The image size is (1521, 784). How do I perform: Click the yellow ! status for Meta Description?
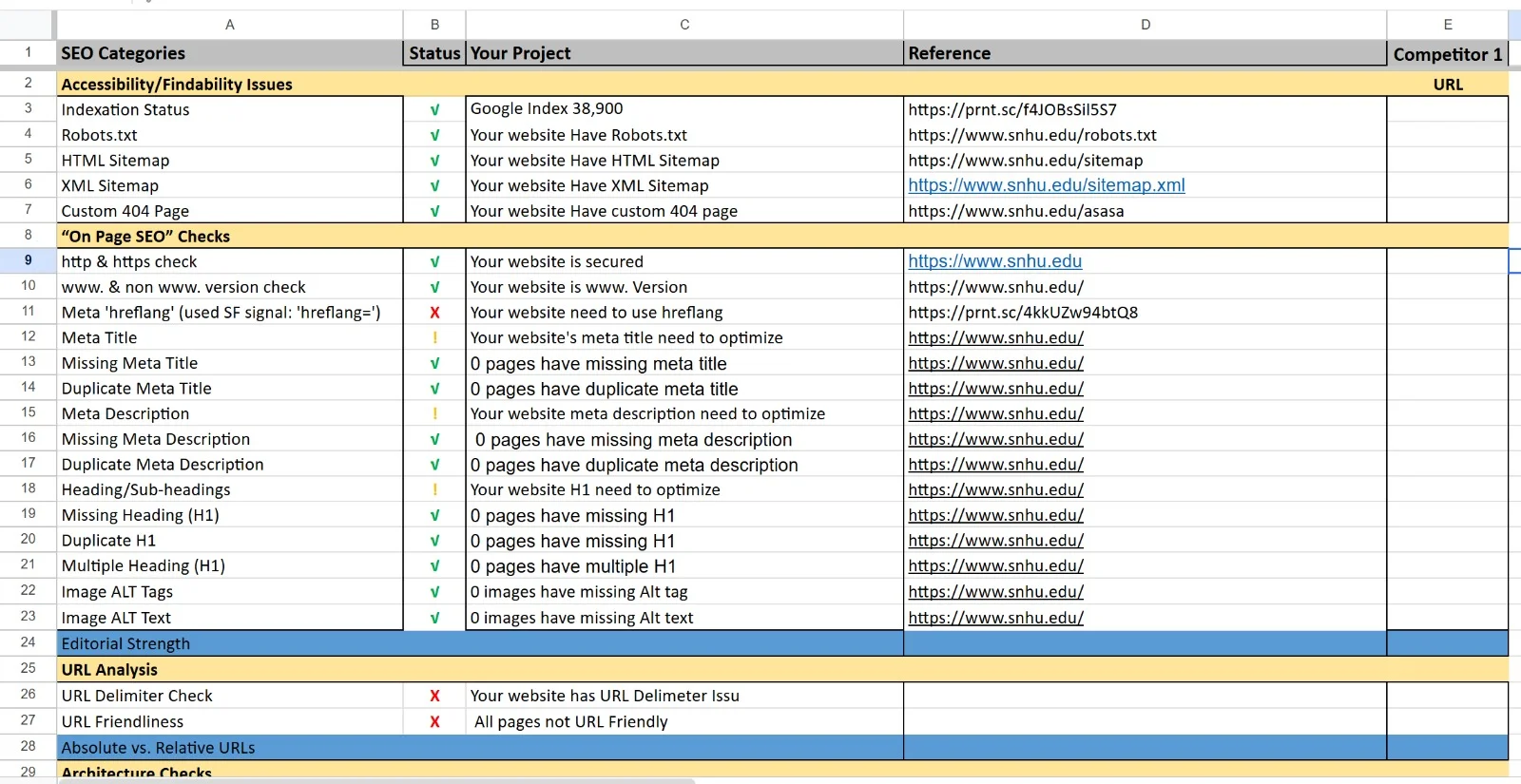click(434, 413)
